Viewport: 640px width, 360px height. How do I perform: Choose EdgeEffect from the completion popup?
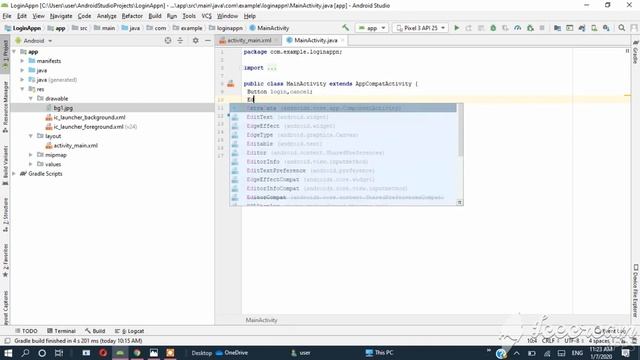(343, 126)
